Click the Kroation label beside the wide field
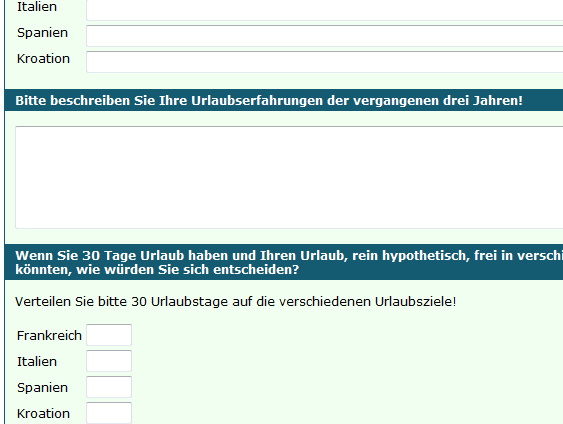 pos(43,59)
